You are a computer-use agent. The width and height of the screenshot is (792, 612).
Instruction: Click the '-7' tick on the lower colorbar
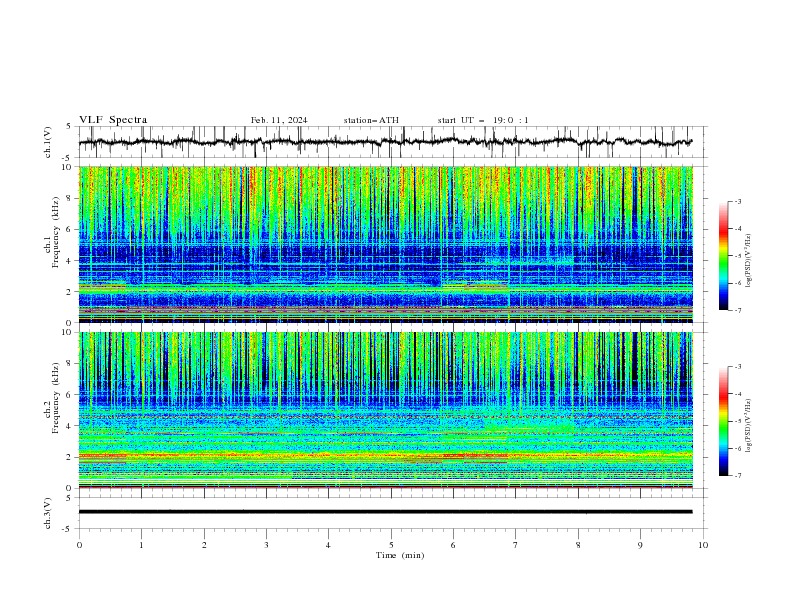click(x=737, y=476)
